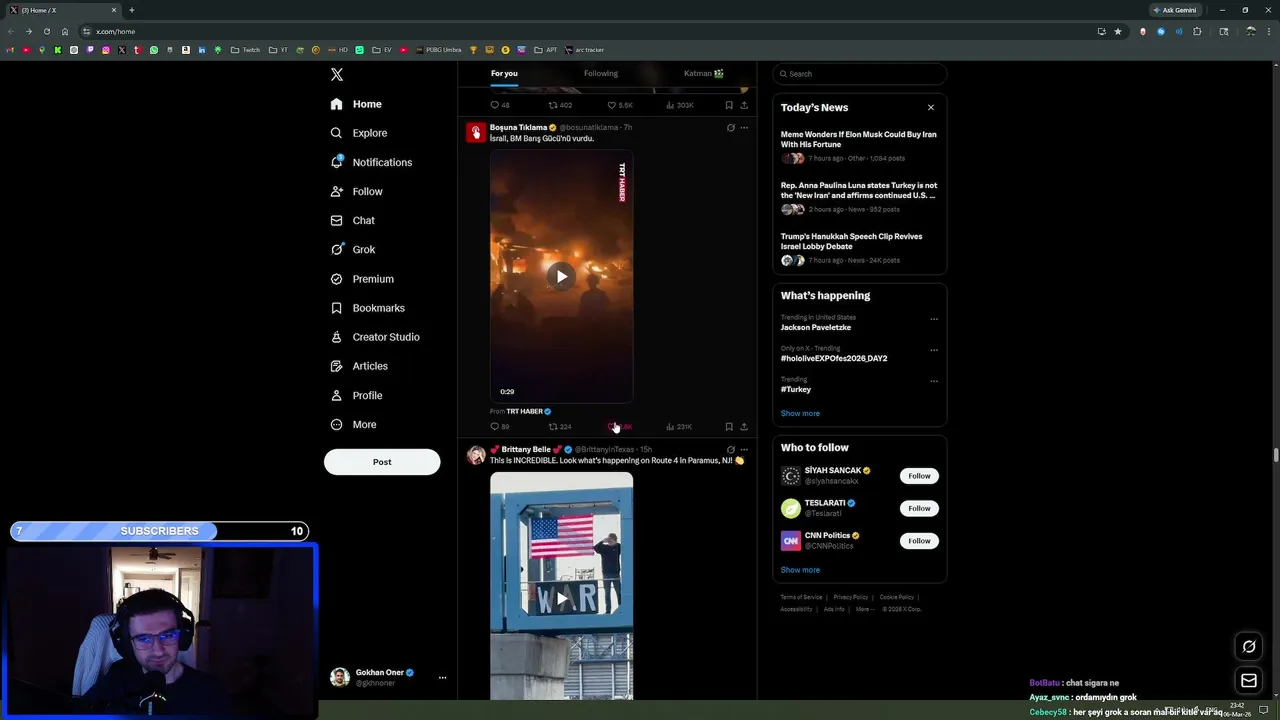Share the post with 303K views
The image size is (1280, 720).
[744, 105]
